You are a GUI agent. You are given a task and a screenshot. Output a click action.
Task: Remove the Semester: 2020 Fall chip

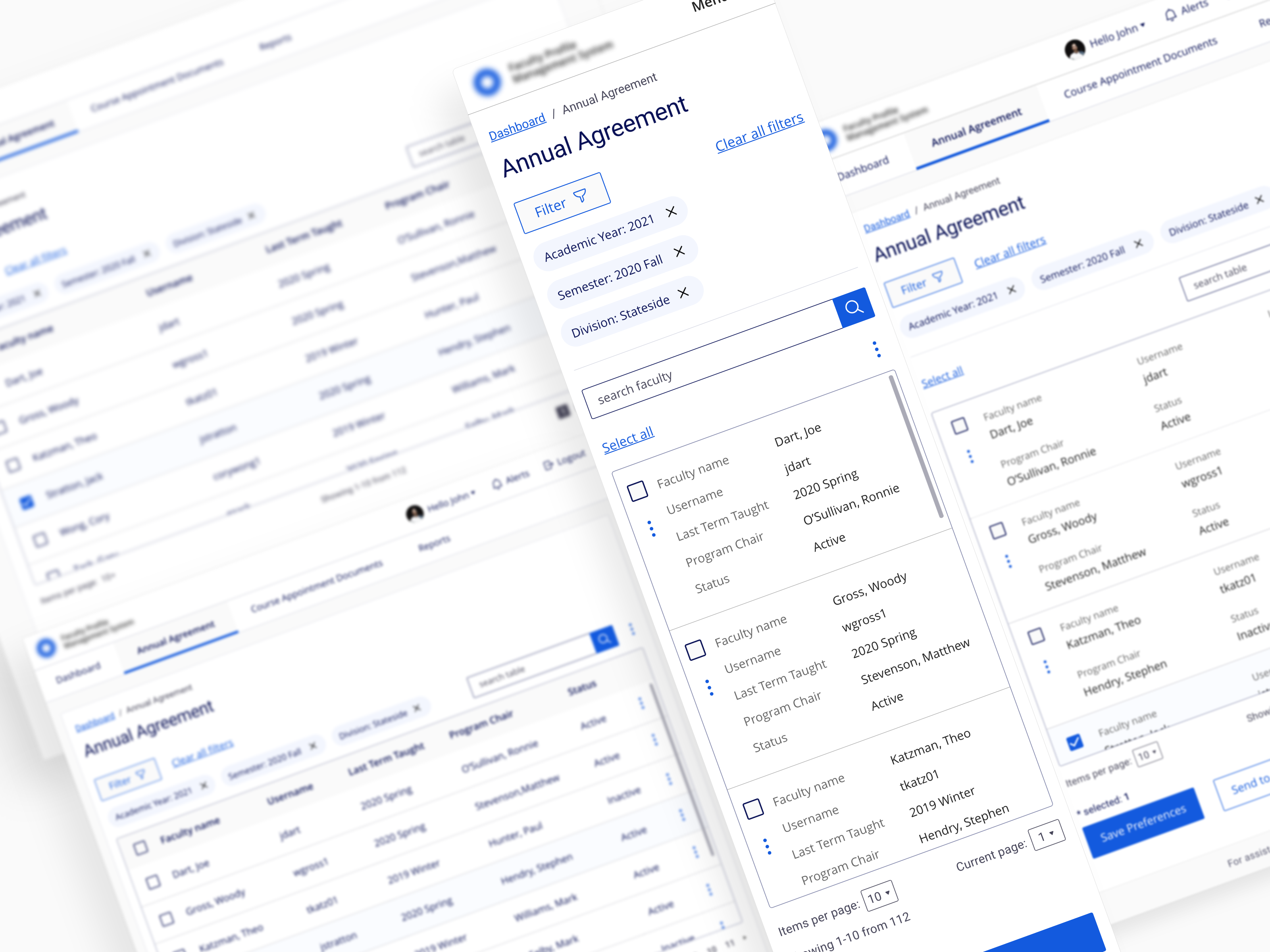(x=679, y=251)
